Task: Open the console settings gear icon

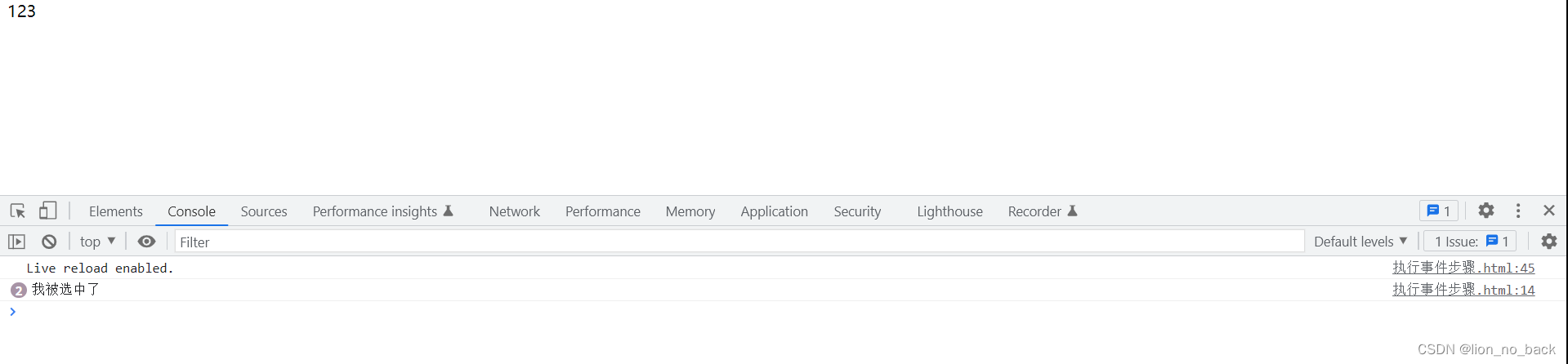Action: pyautogui.click(x=1549, y=242)
